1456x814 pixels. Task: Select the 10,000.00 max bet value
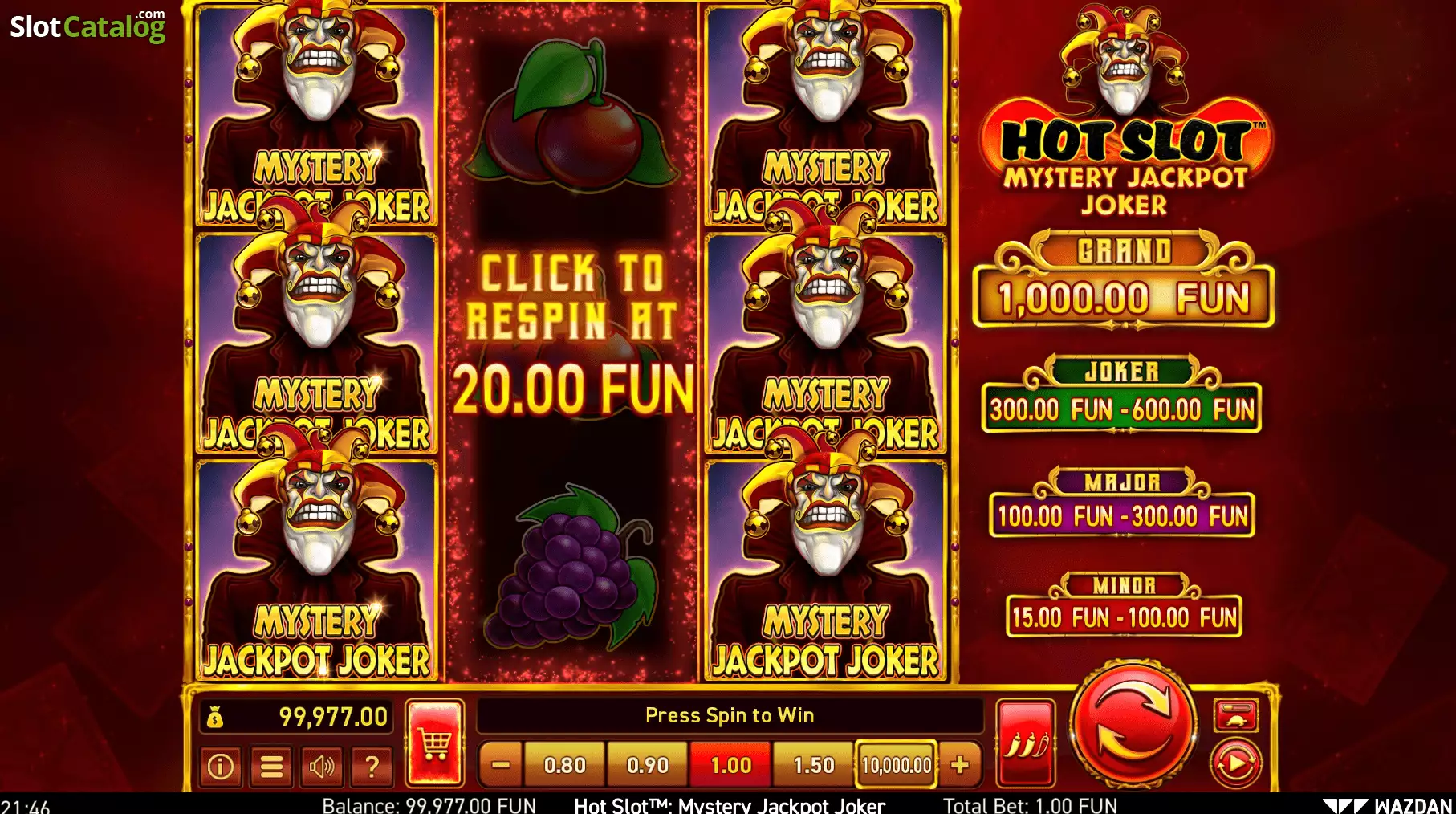click(897, 765)
